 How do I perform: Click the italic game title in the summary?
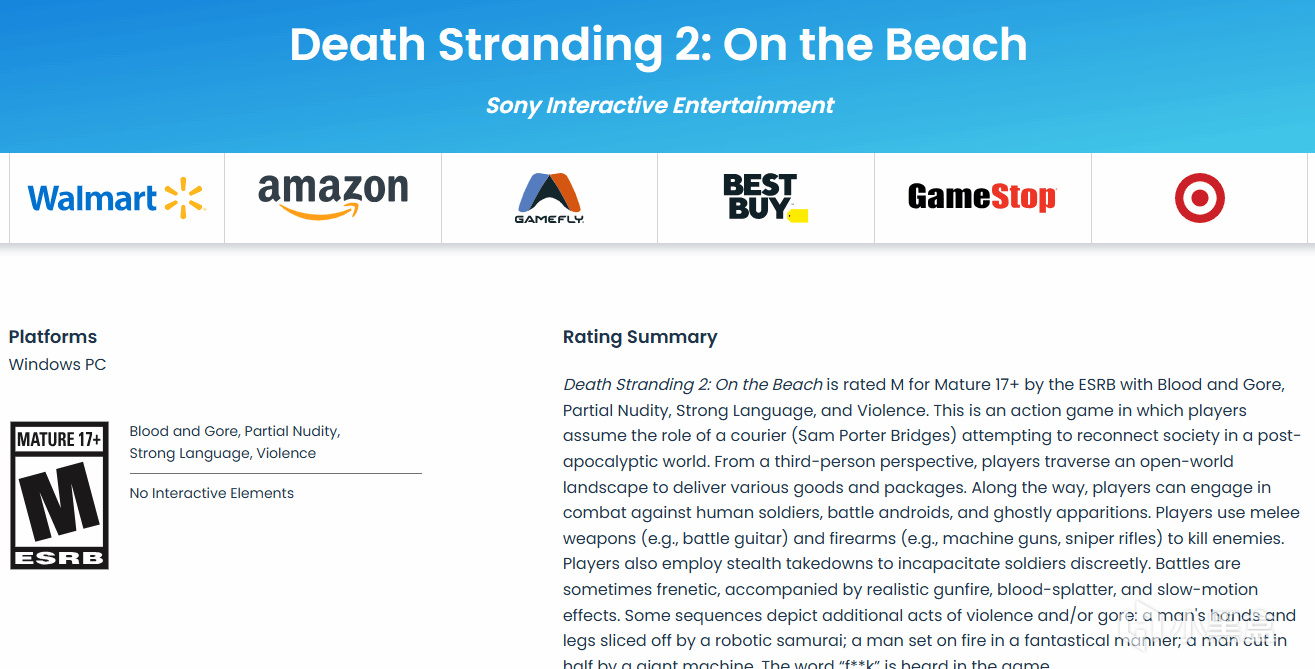tap(693, 384)
